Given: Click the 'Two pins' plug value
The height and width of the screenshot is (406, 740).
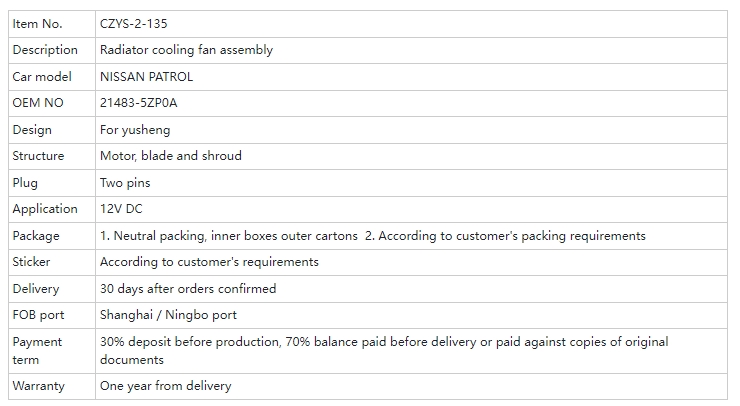Looking at the screenshot, I should [125, 183].
